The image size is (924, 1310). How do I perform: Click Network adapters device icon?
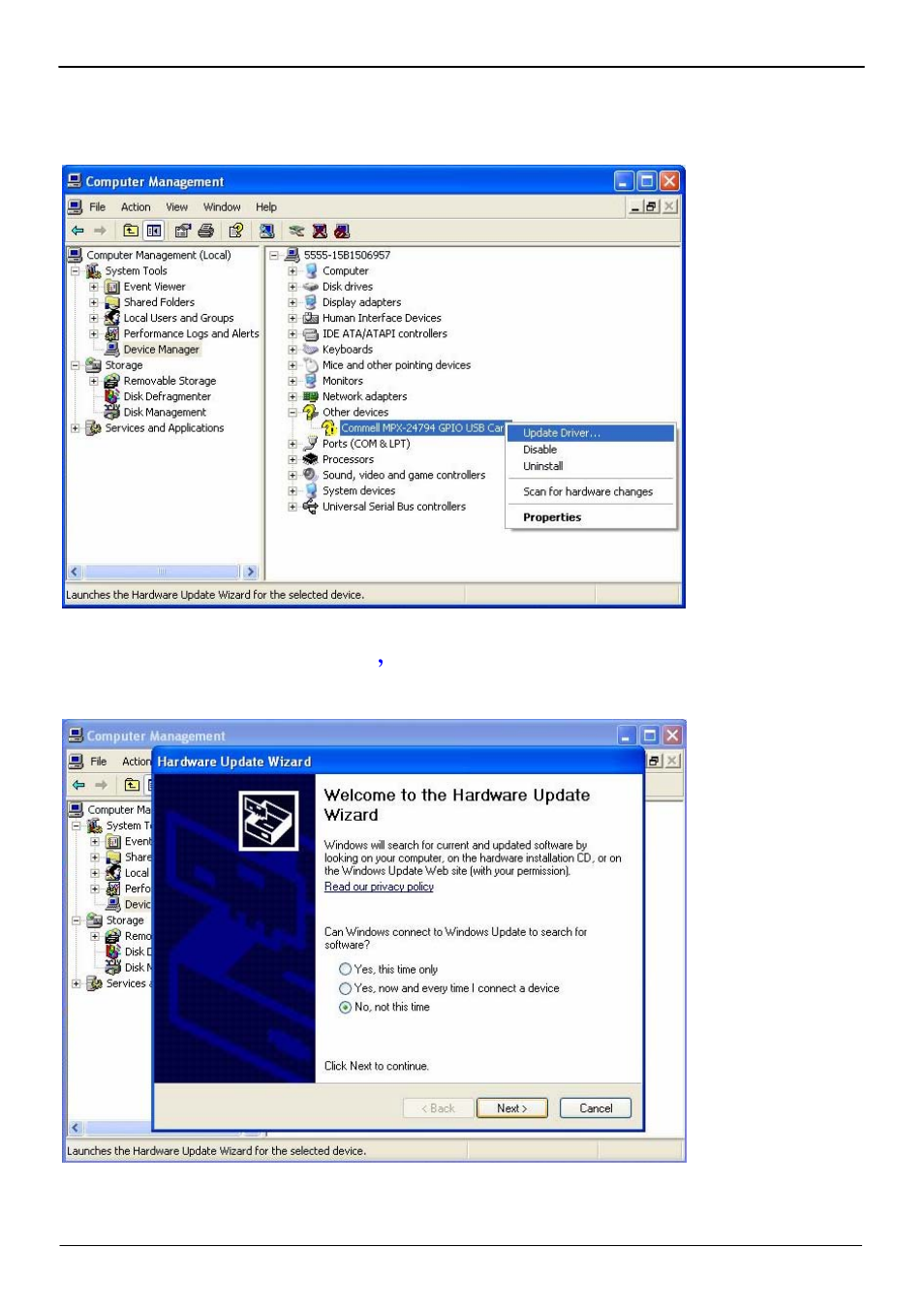[311, 396]
